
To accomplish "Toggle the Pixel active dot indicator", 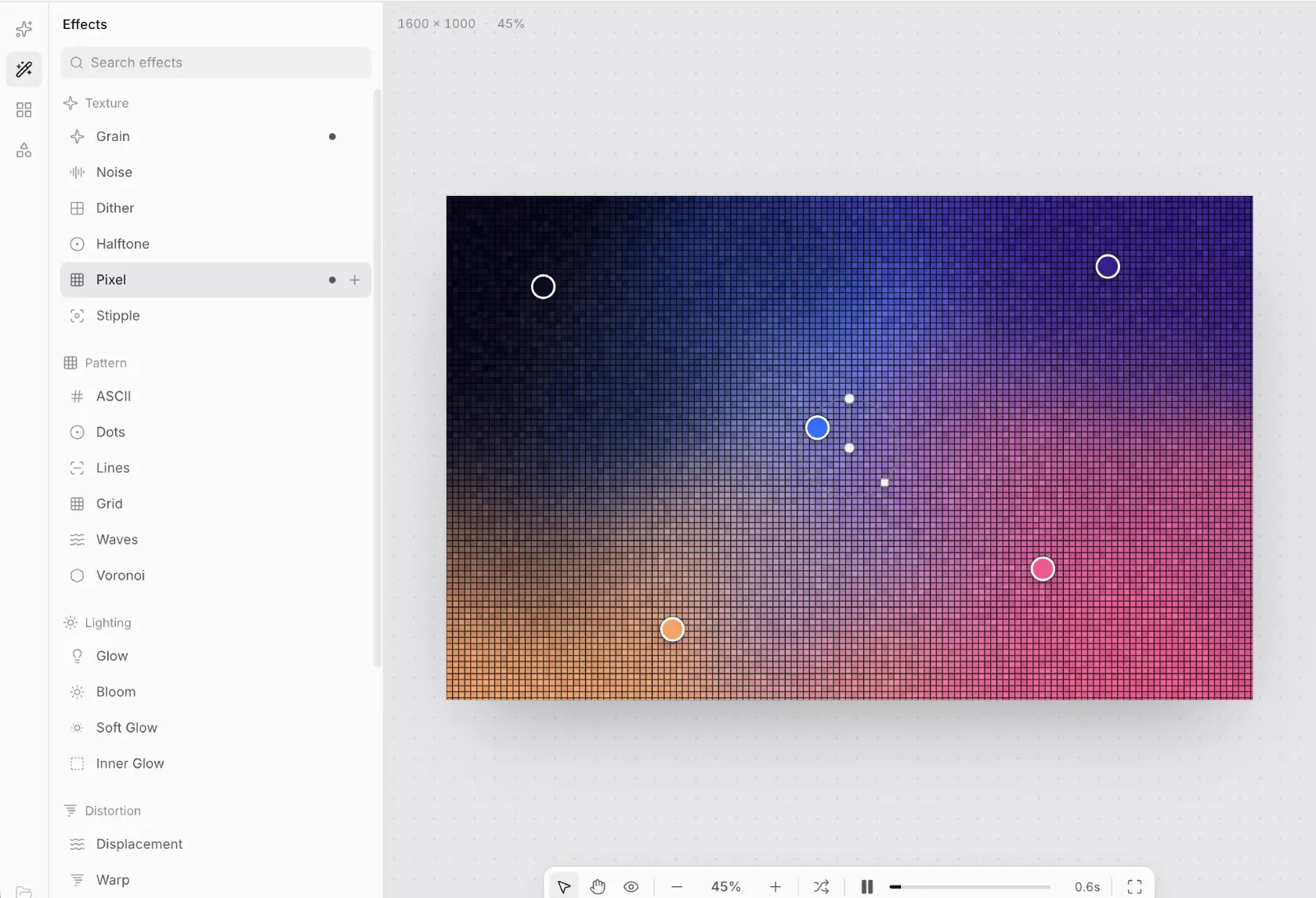I will [x=332, y=280].
